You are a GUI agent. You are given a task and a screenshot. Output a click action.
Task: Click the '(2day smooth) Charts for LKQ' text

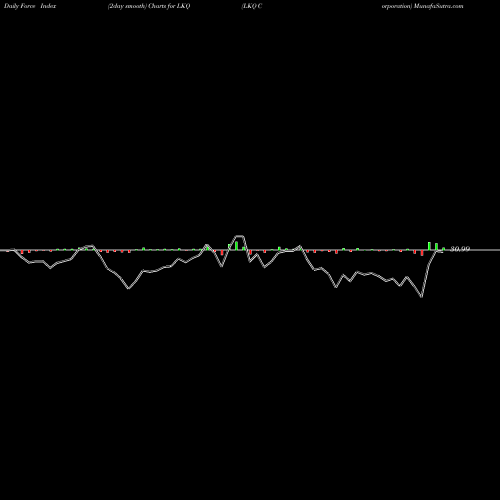tap(149, 6)
